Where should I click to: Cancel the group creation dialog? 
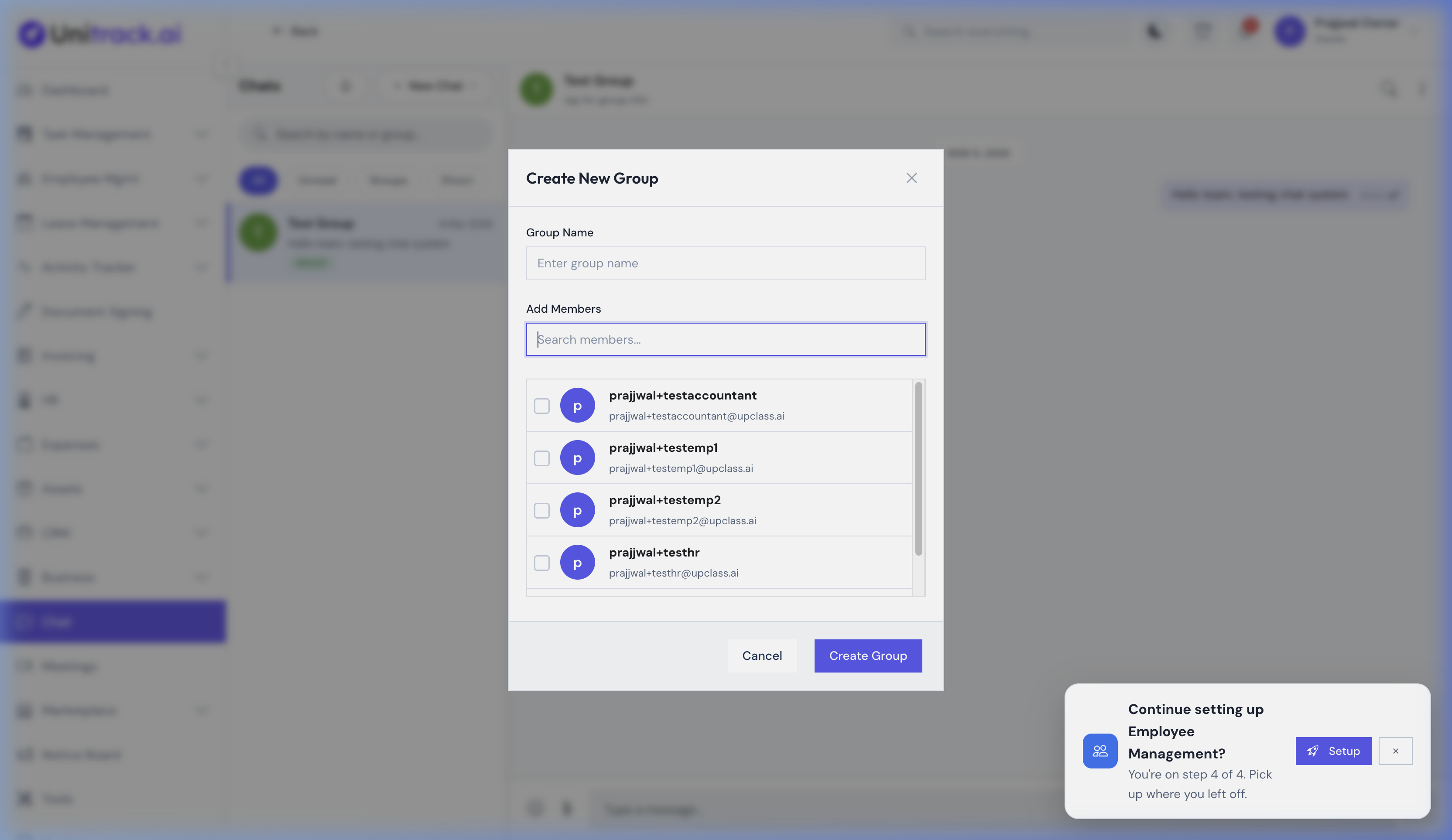pyautogui.click(x=762, y=656)
